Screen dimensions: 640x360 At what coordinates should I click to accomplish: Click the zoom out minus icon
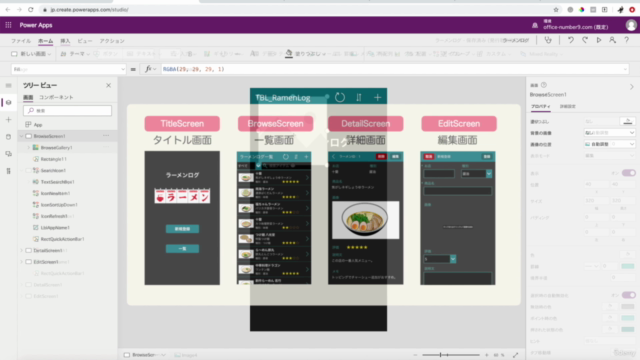click(x=415, y=355)
